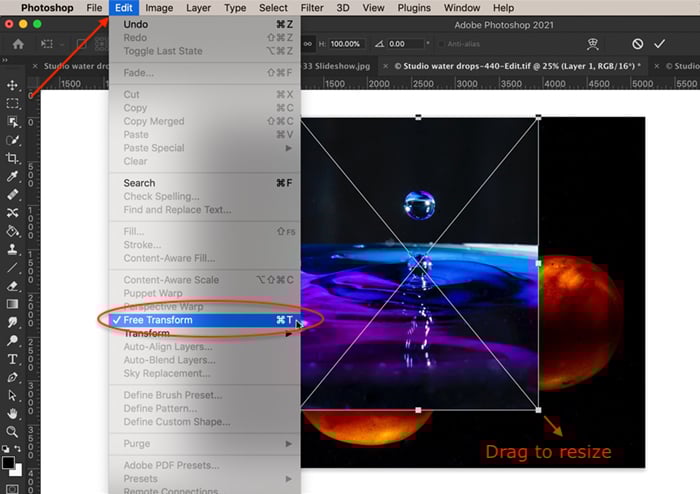Image resolution: width=700 pixels, height=494 pixels.
Task: Expand the toolbar double-chevron
Action: [x=5, y=60]
